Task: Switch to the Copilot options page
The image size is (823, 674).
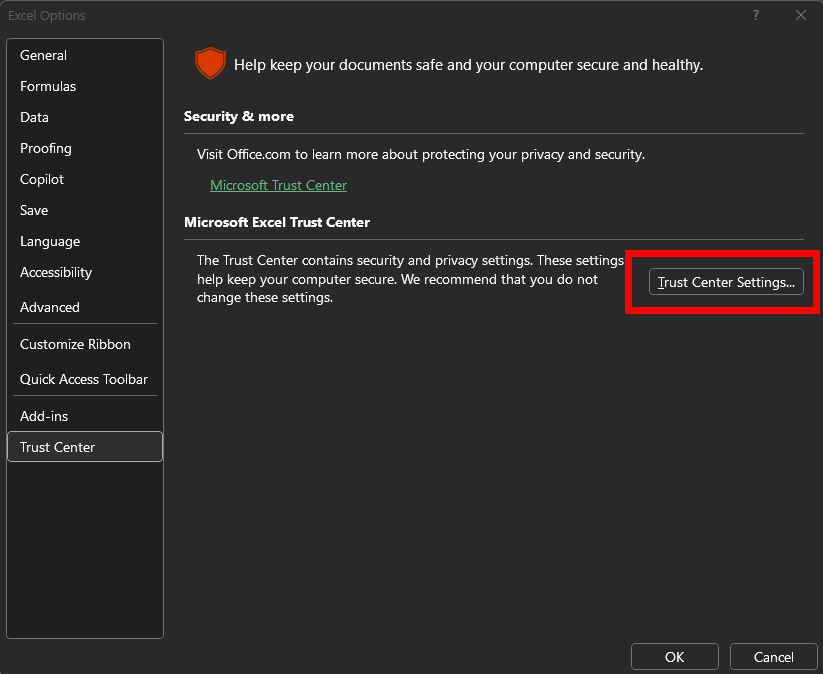Action: point(41,179)
